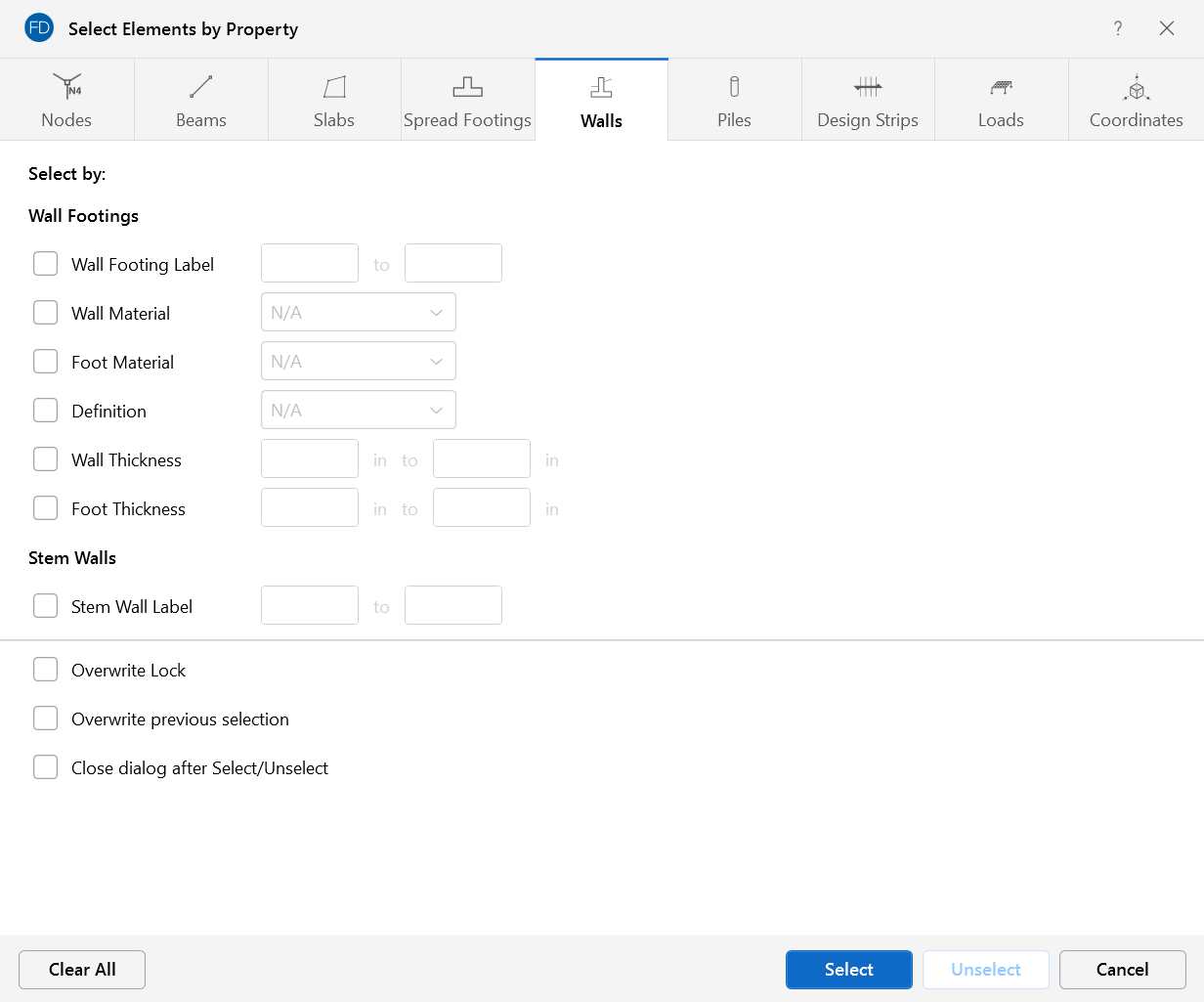Click the Walls tab label
The image size is (1204, 1002).
[601, 121]
